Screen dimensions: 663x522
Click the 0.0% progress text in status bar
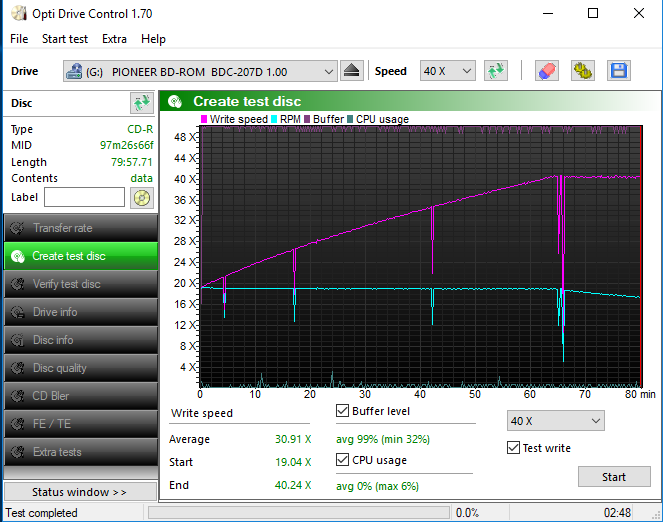pos(467,513)
